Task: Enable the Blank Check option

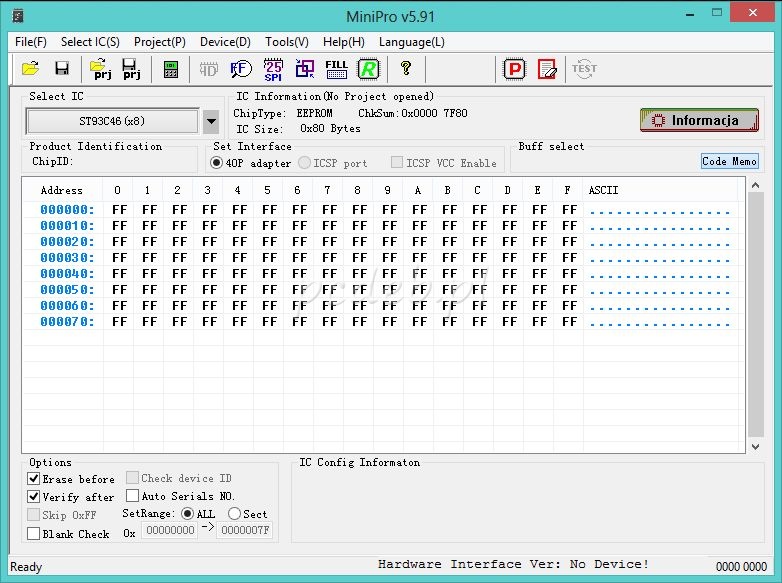Action: [x=33, y=534]
